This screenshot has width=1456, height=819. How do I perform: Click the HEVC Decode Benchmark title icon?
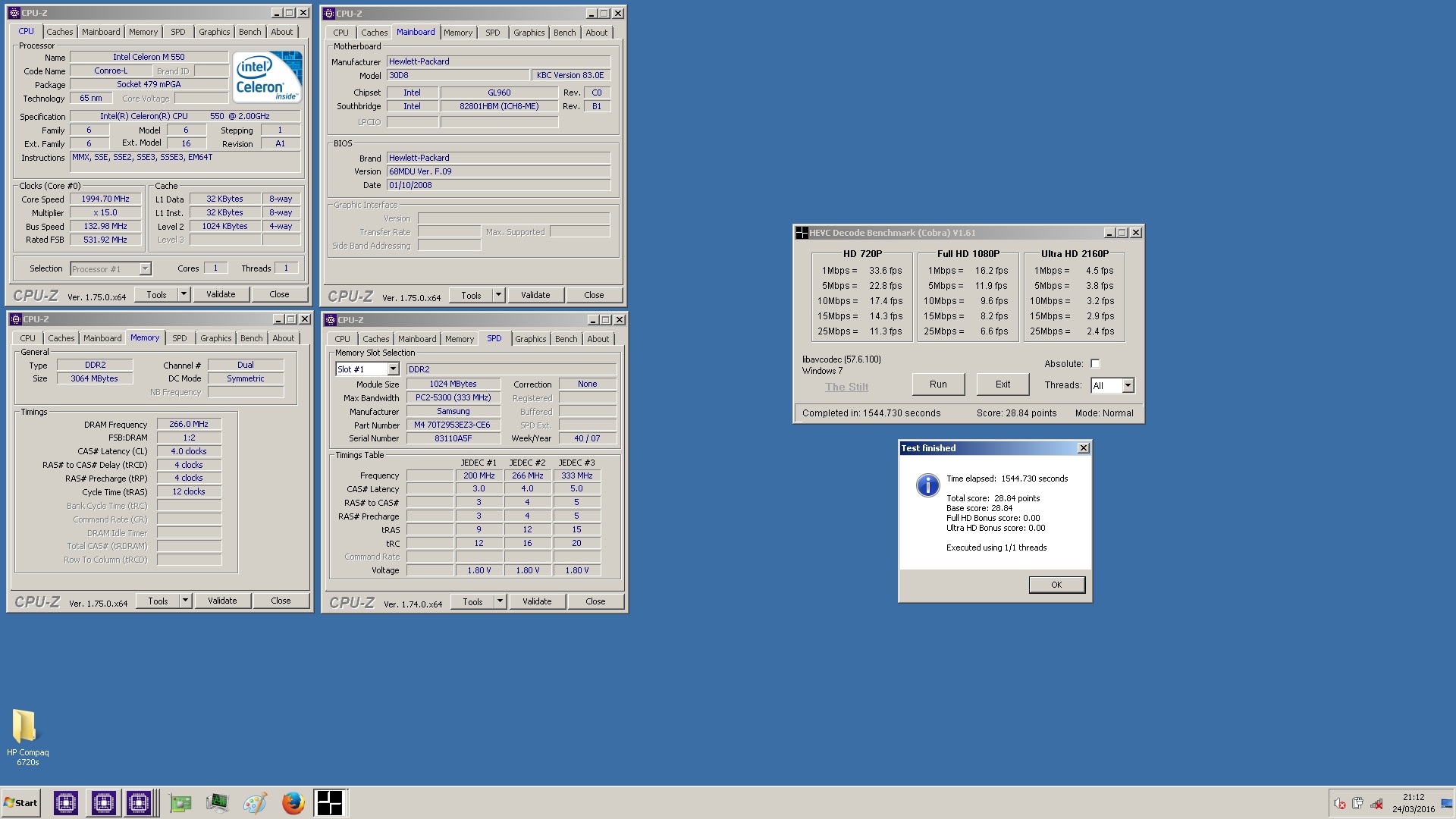[802, 233]
